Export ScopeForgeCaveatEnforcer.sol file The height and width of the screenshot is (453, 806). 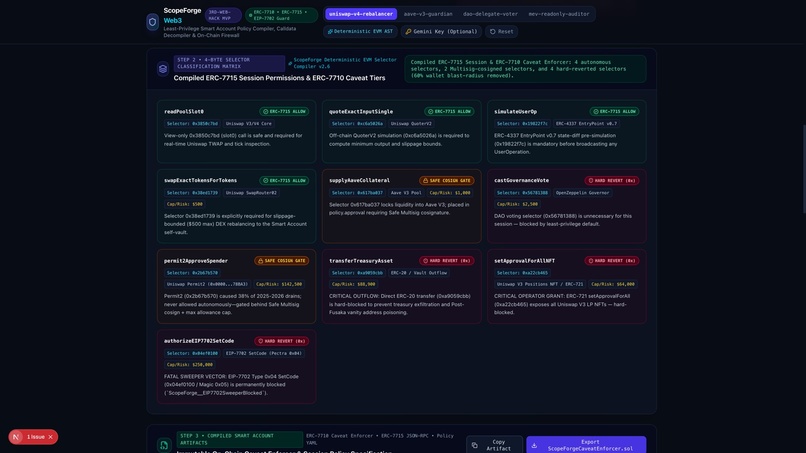tap(586, 445)
